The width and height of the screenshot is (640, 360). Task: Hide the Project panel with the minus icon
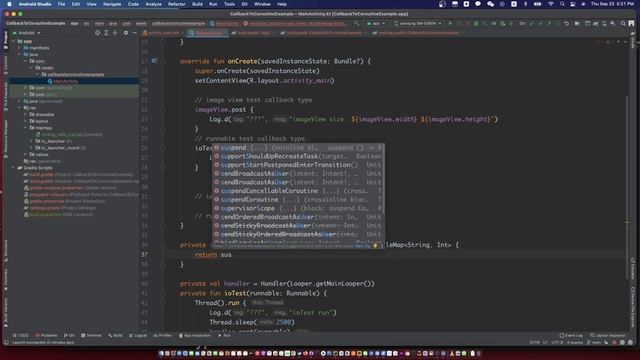(x=134, y=33)
